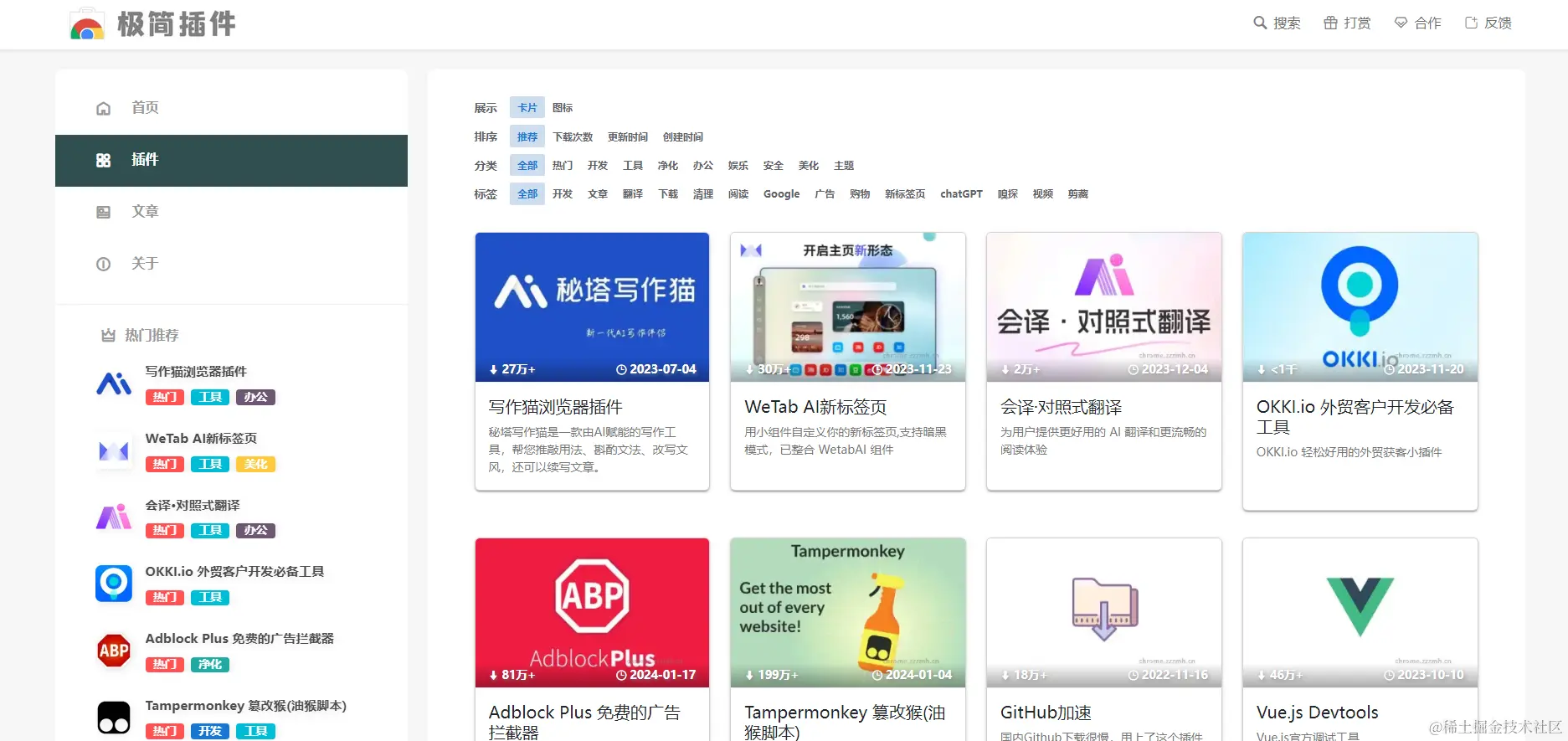This screenshot has height=741, width=1568.
Task: Open 文章 in the sidebar menu
Action: click(x=231, y=212)
